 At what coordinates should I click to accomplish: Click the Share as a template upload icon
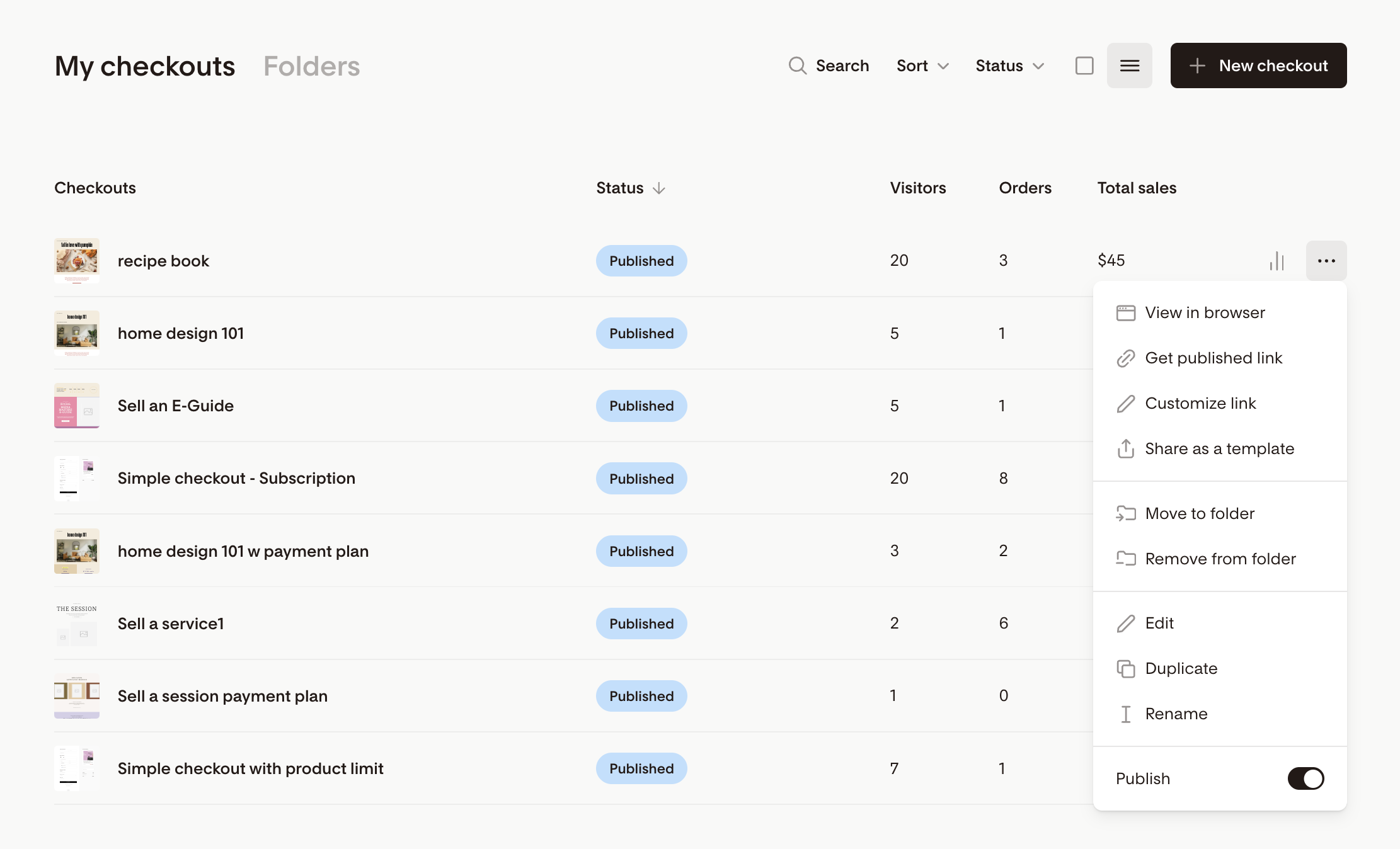tap(1125, 448)
